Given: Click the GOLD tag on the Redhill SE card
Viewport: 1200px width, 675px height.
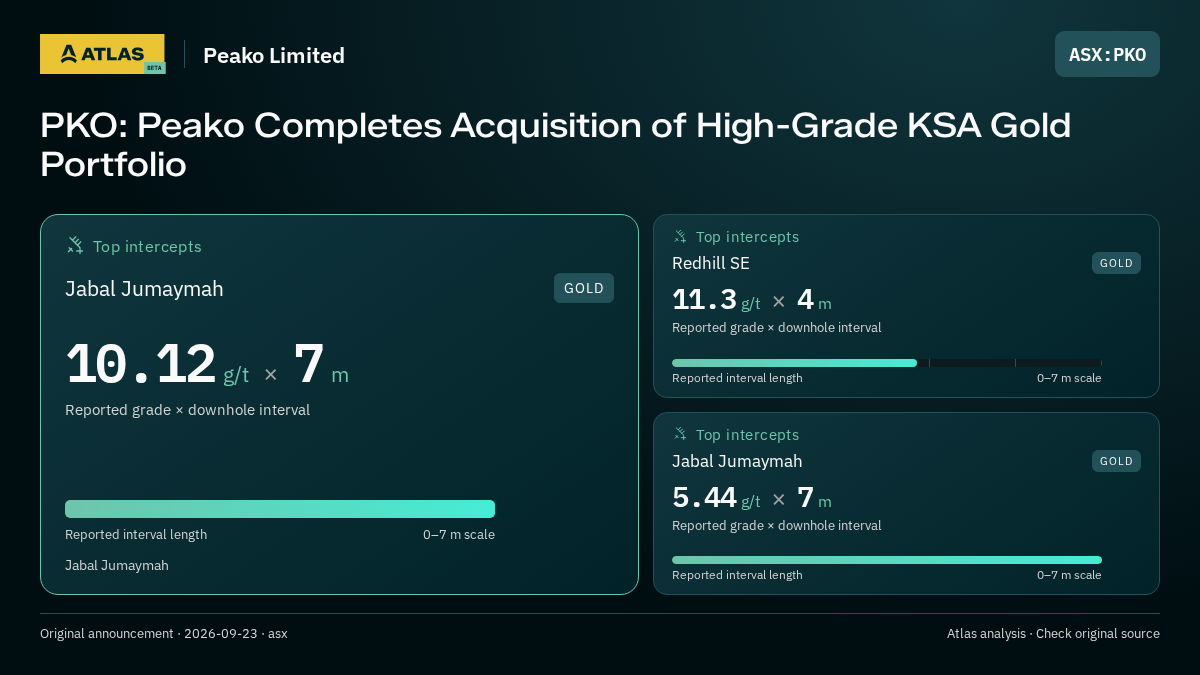Looking at the screenshot, I should point(1116,263).
